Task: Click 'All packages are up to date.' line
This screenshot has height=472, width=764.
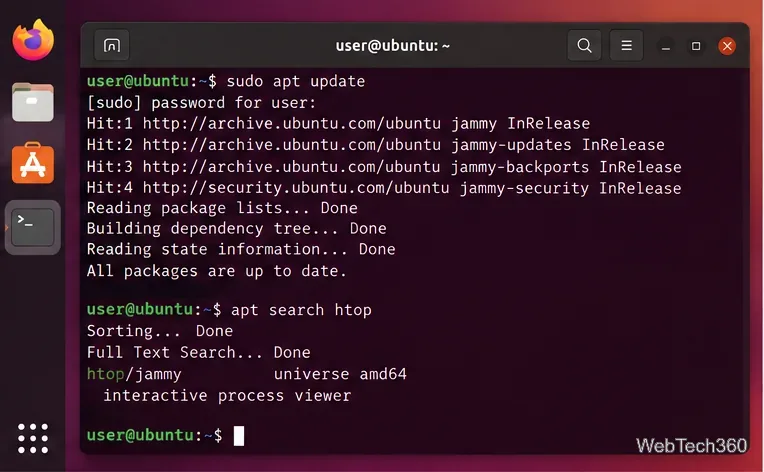Action: point(217,271)
